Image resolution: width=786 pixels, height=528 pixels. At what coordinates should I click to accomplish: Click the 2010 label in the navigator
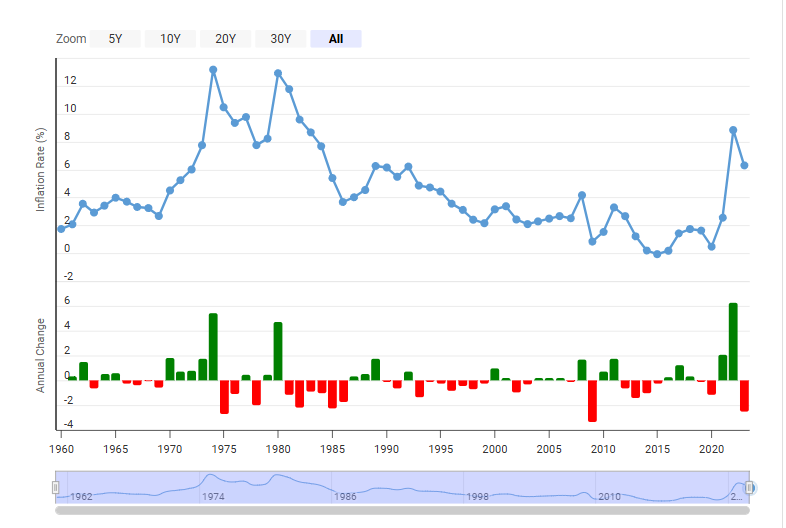click(610, 496)
